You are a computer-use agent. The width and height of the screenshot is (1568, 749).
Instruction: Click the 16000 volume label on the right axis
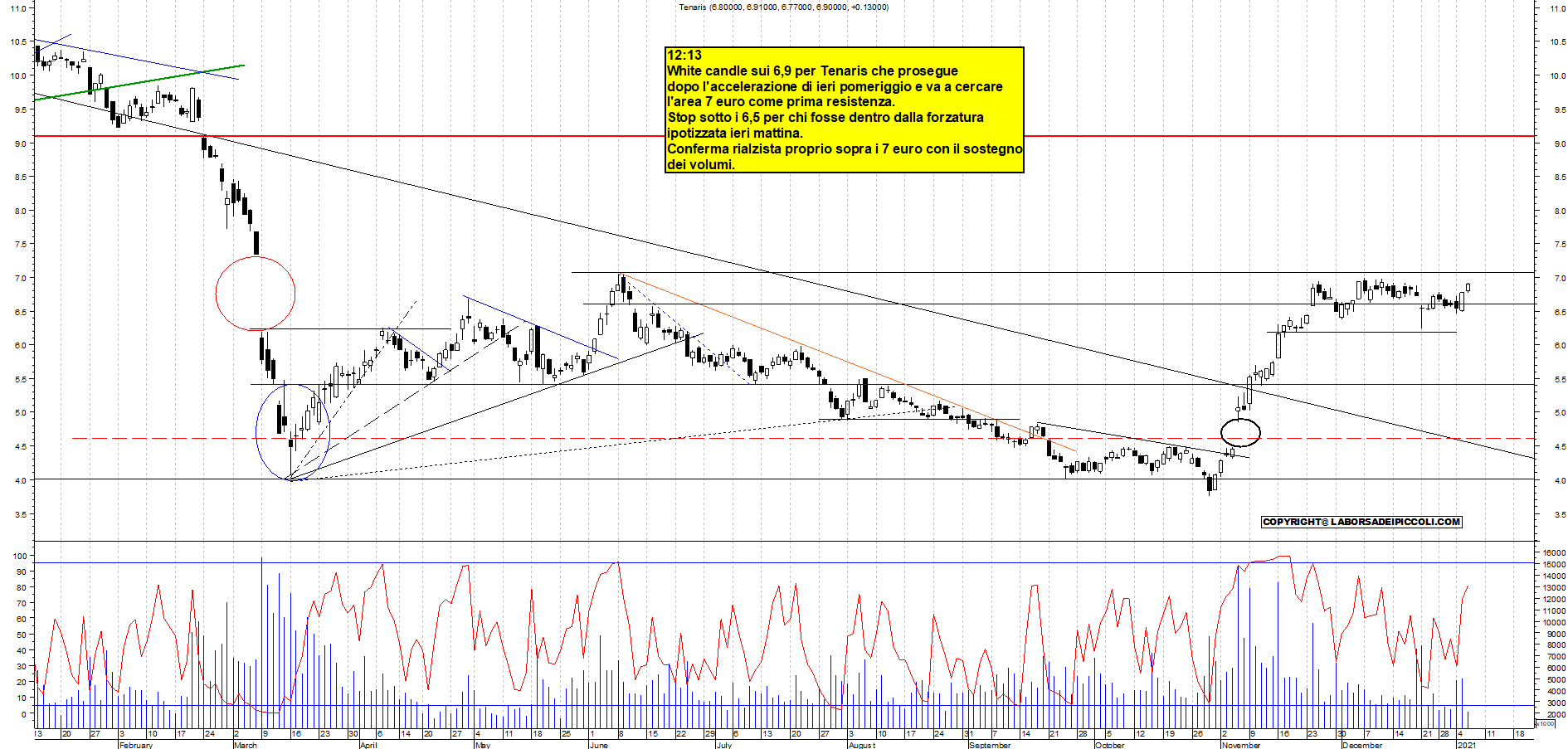1555,552
